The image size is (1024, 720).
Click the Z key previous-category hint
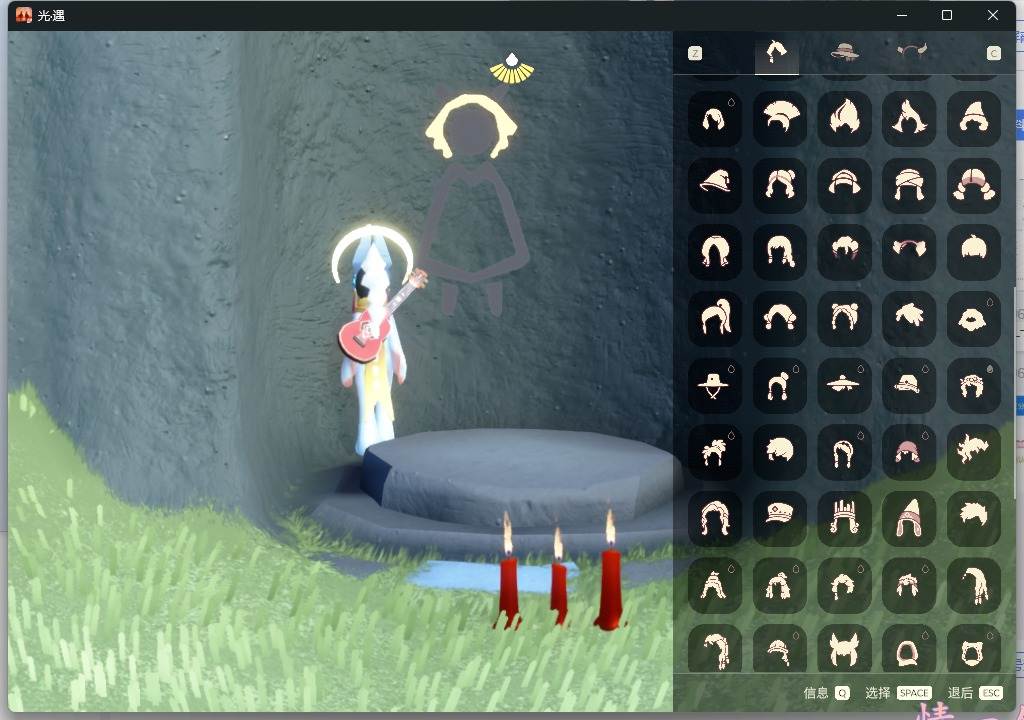coord(695,53)
